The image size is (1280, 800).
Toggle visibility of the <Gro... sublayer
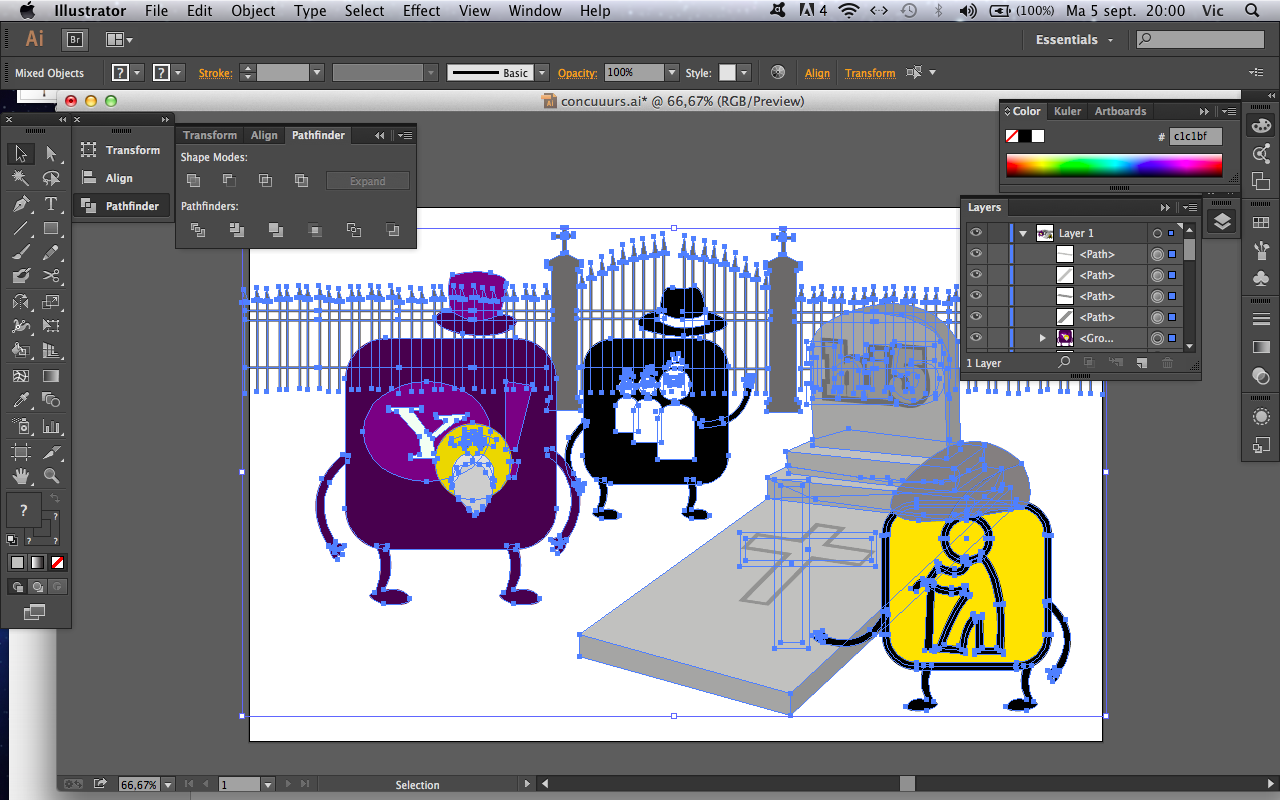coord(976,338)
